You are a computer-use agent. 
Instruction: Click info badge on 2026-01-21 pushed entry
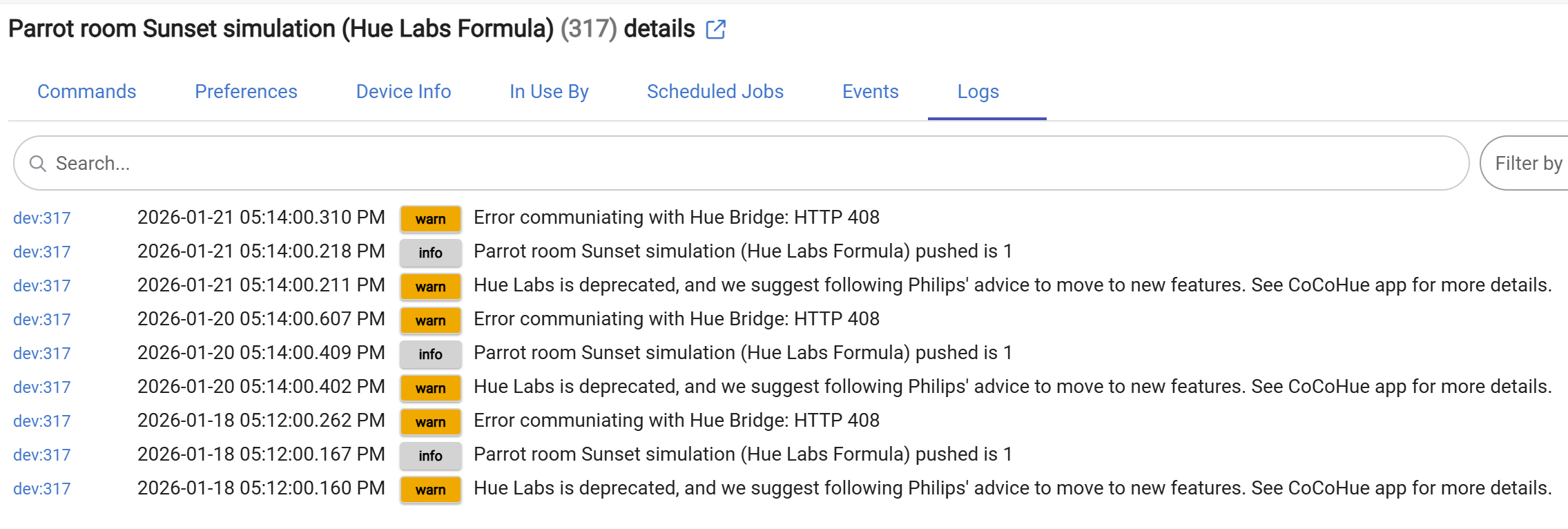(430, 253)
